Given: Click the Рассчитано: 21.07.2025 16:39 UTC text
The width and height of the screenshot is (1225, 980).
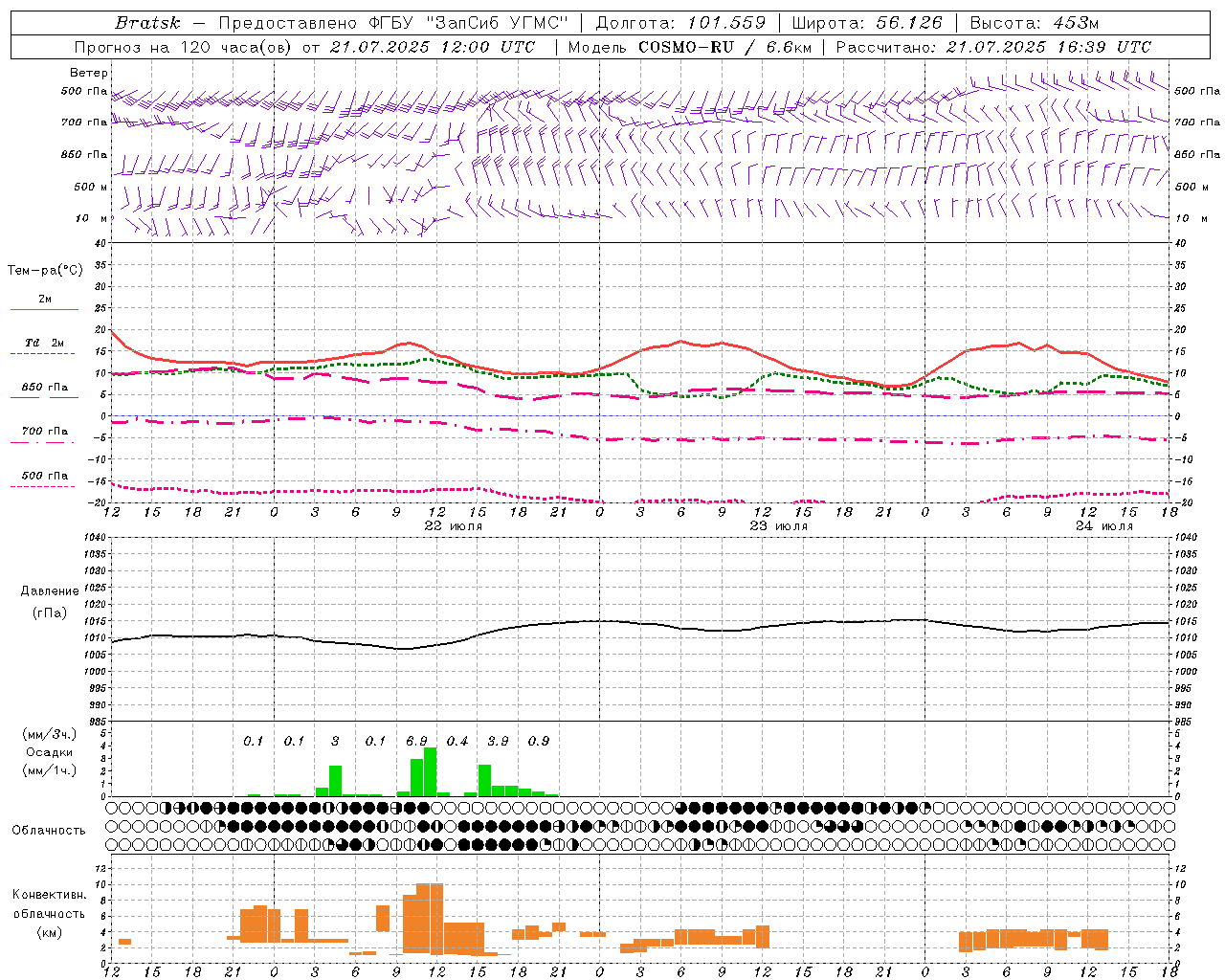Looking at the screenshot, I should point(993,47).
